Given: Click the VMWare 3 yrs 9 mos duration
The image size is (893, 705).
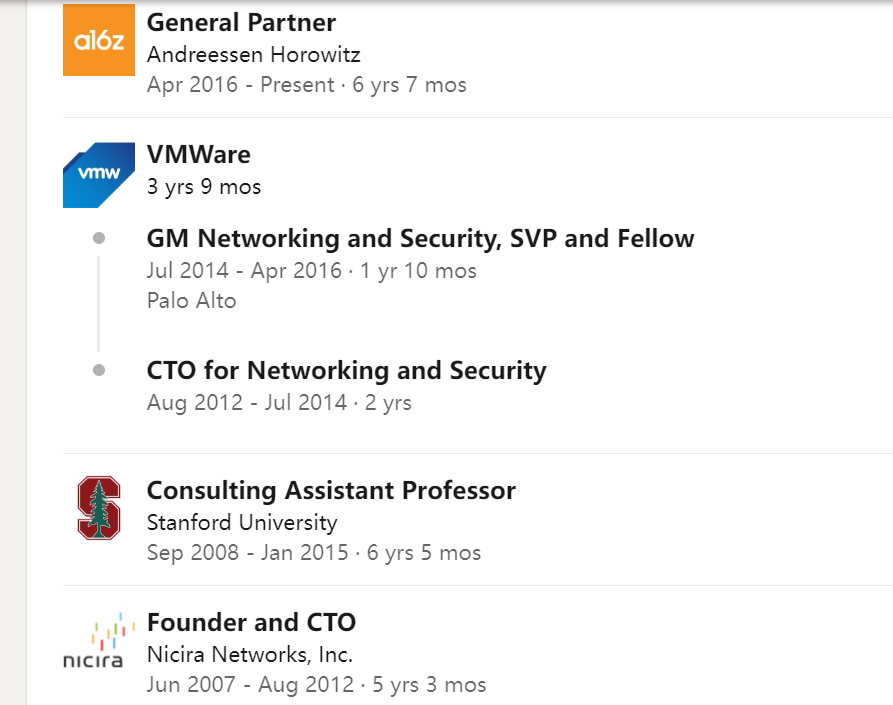Looking at the screenshot, I should [x=204, y=187].
